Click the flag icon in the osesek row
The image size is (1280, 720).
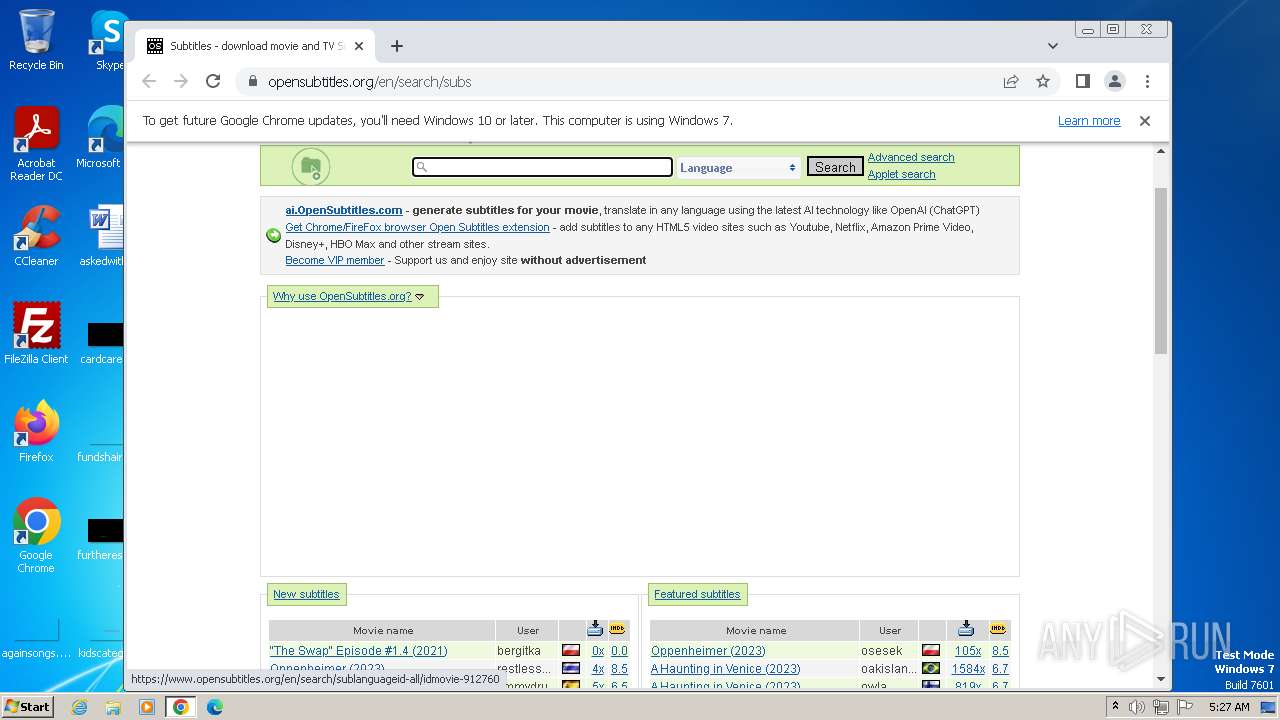click(931, 651)
